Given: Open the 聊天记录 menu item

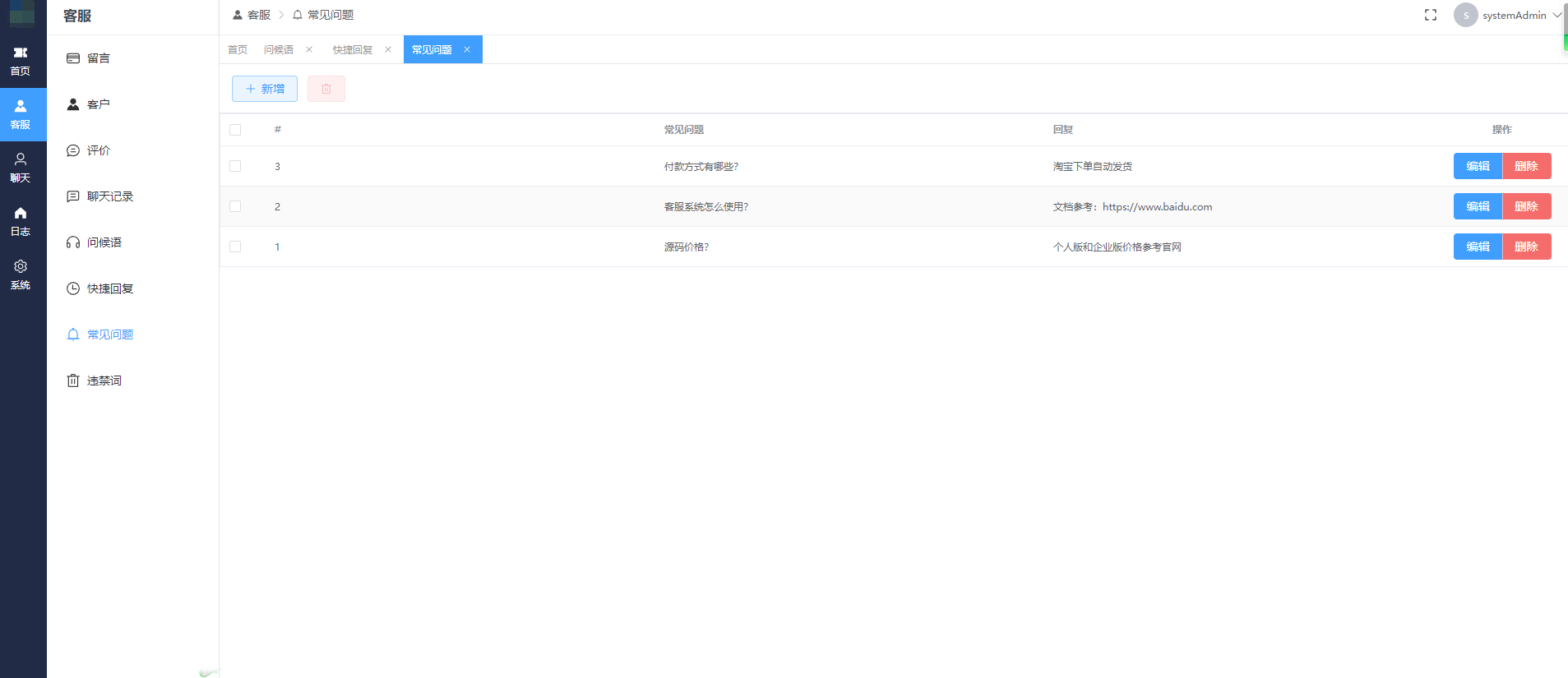Looking at the screenshot, I should coord(132,196).
